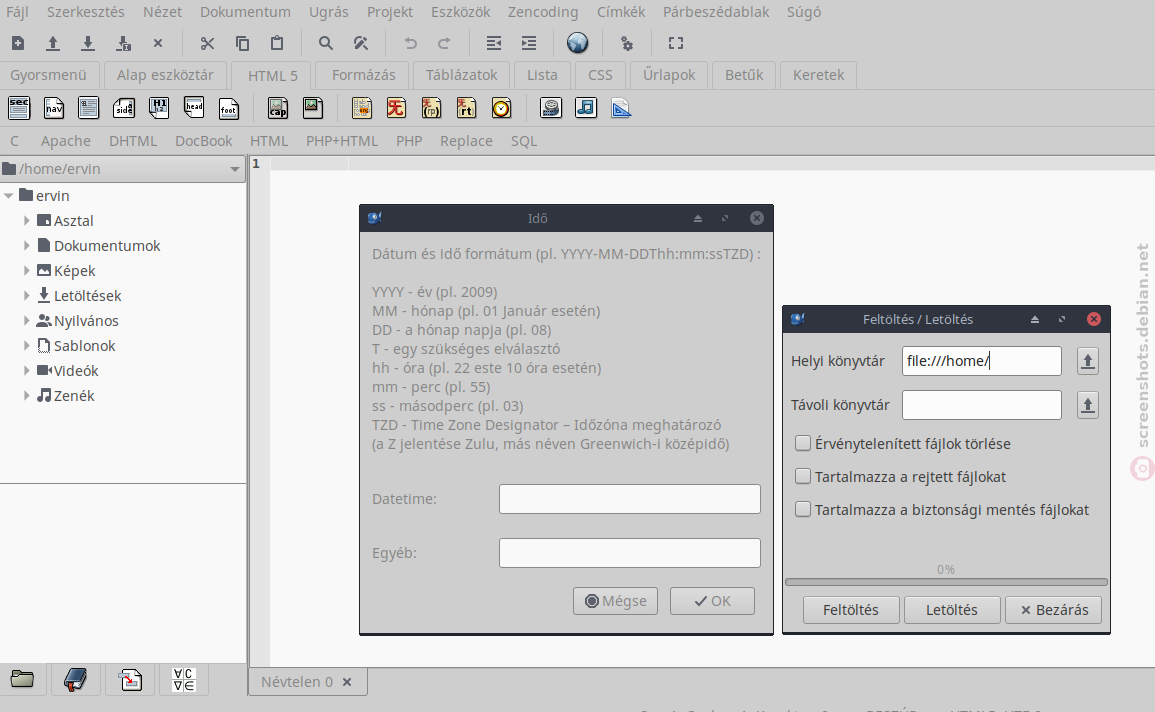Open the bookmarks book icon in sidebar
This screenshot has height=712, width=1155.
[76, 679]
